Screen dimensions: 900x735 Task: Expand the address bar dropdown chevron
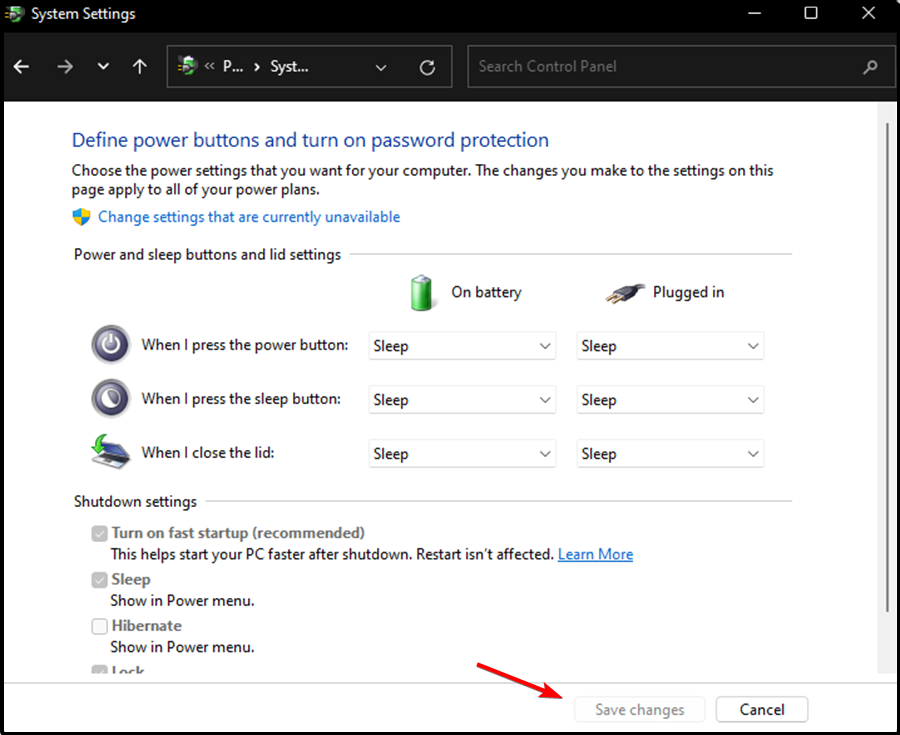pos(380,66)
